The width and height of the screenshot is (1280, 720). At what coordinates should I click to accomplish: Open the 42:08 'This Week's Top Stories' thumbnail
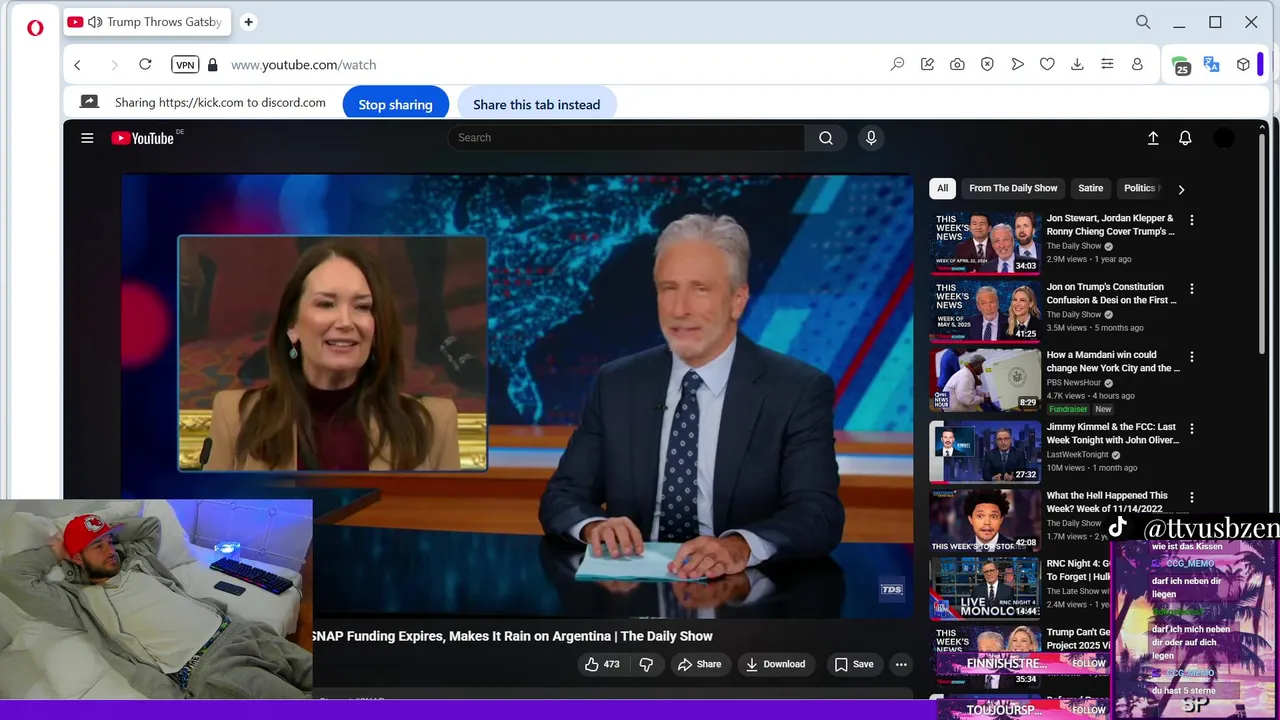tap(985, 520)
